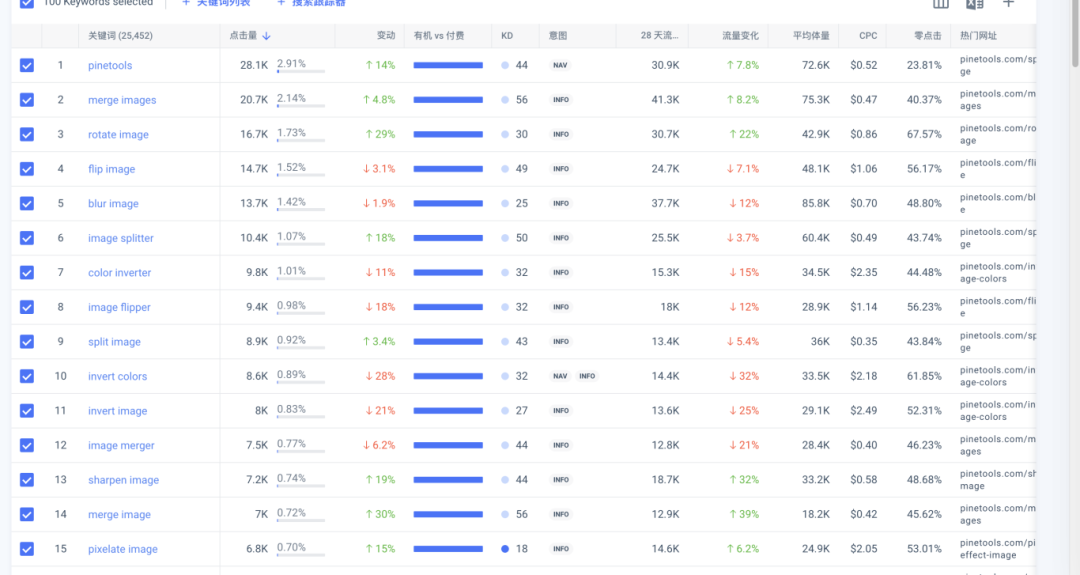Sort by the CPC column header
The image size is (1080, 575).
(x=868, y=36)
